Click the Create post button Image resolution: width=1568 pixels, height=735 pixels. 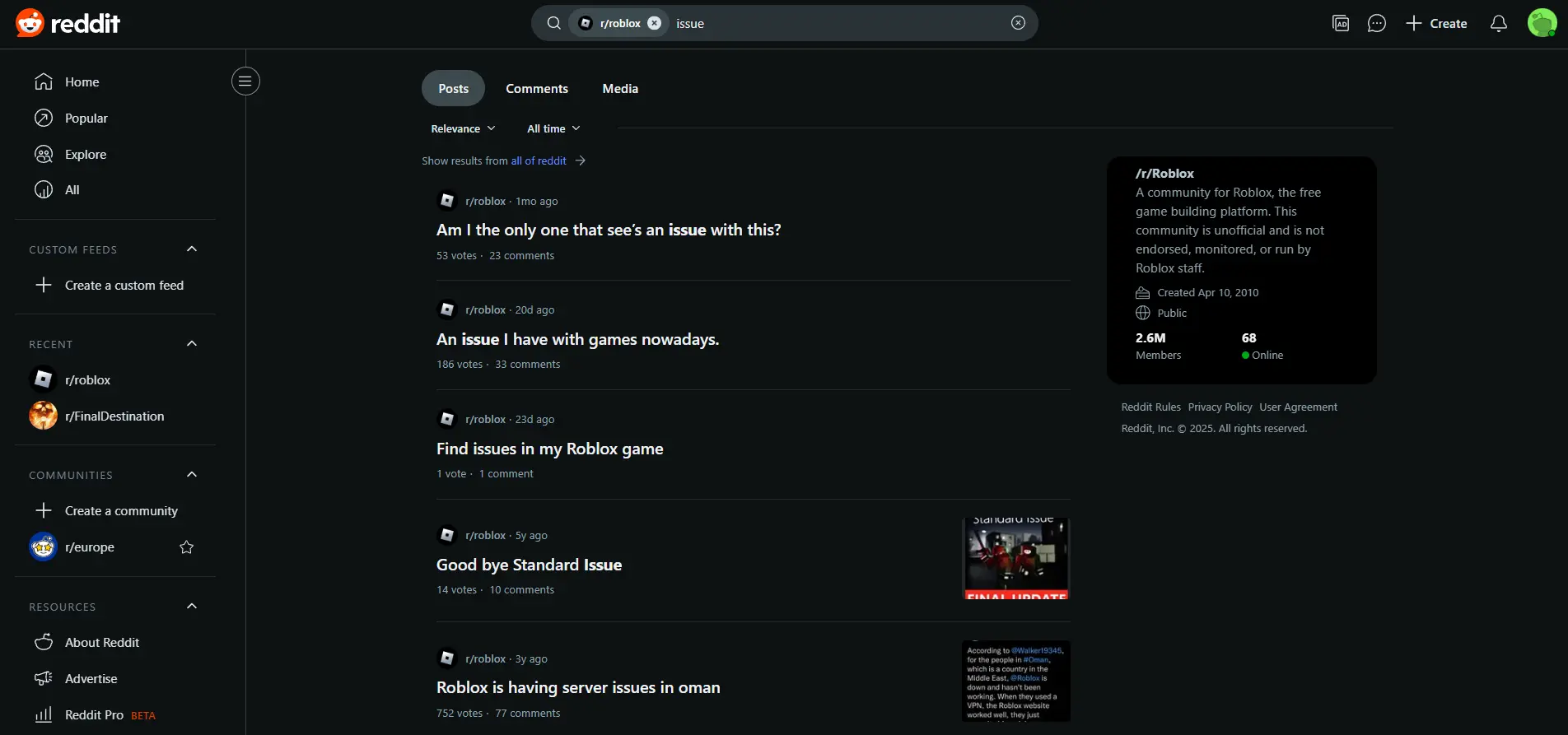tap(1436, 23)
